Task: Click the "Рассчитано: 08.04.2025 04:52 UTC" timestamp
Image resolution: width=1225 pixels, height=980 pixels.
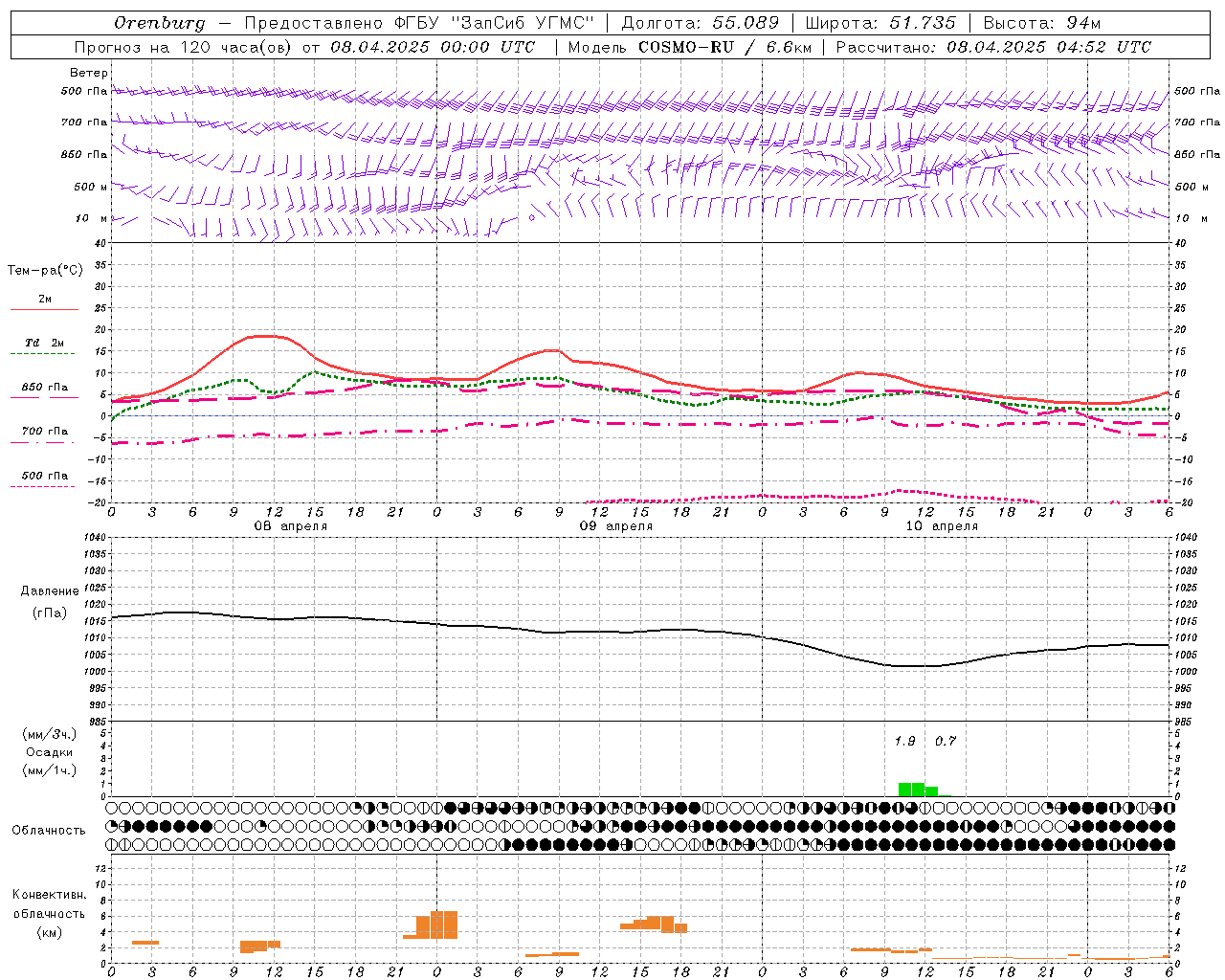Action: [x=993, y=47]
